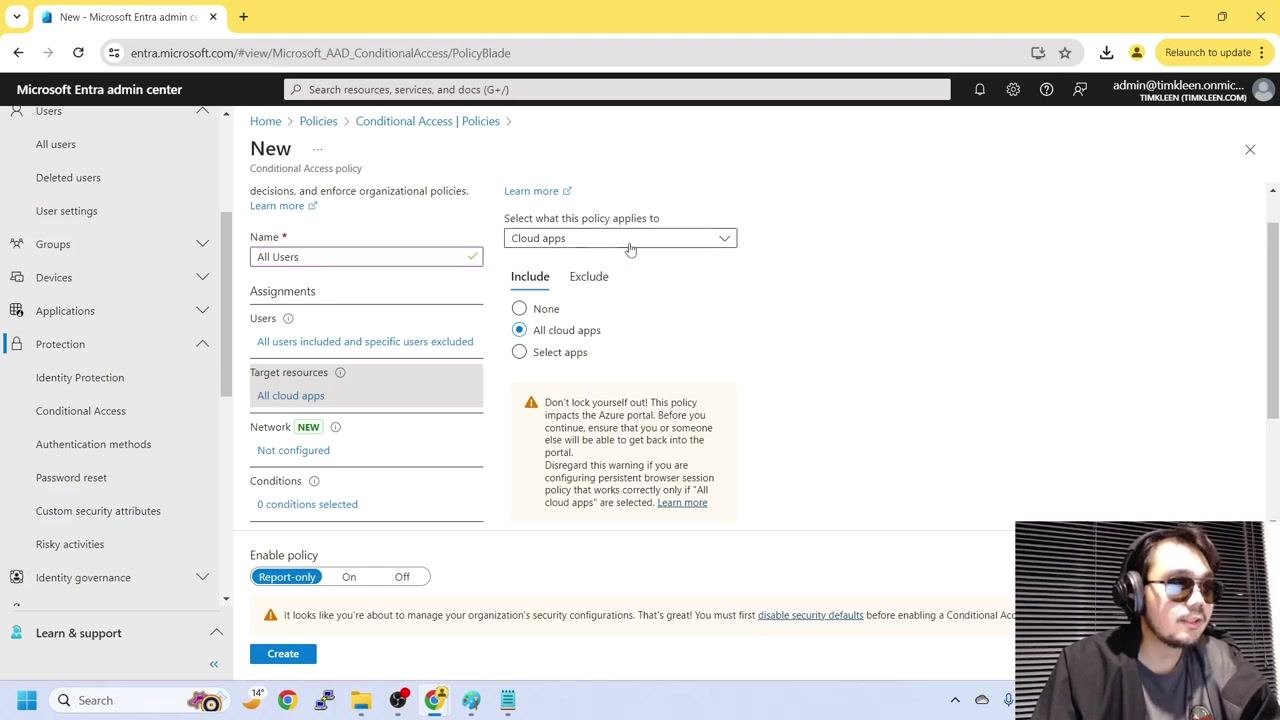Set Enable policy to Report-only
Image resolution: width=1280 pixels, height=720 pixels.
tap(287, 577)
